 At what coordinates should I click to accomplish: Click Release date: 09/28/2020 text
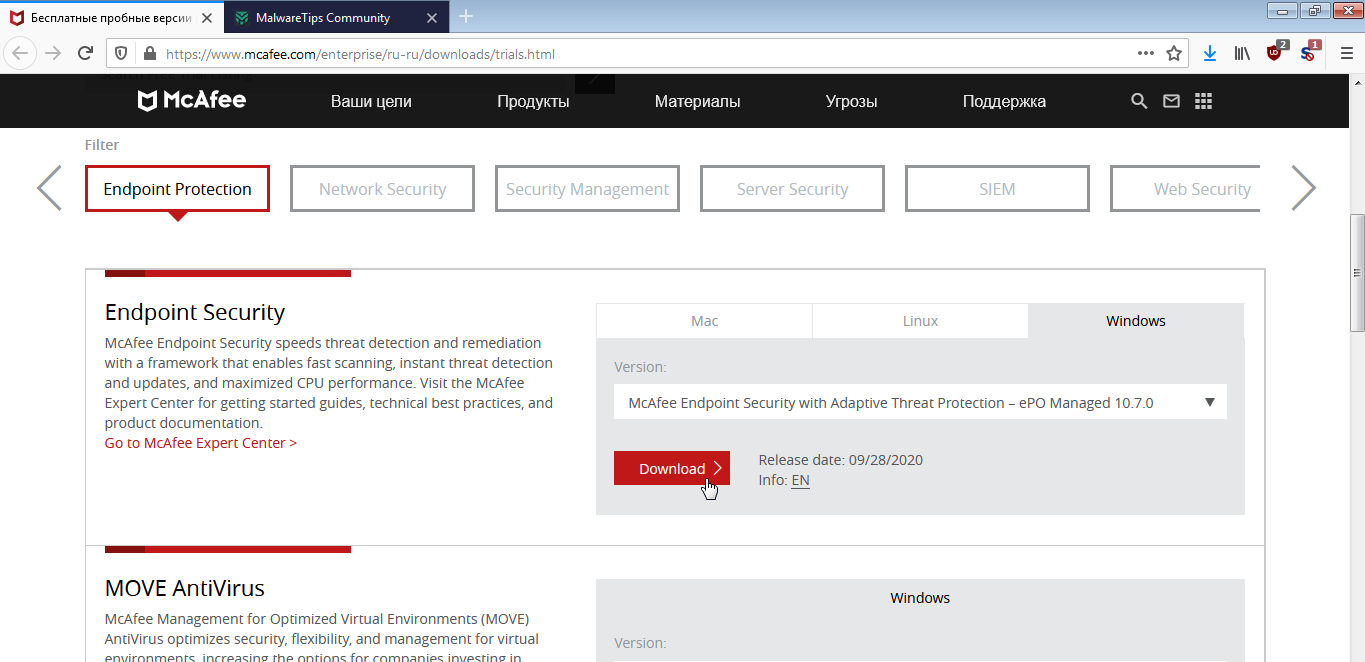pos(840,460)
